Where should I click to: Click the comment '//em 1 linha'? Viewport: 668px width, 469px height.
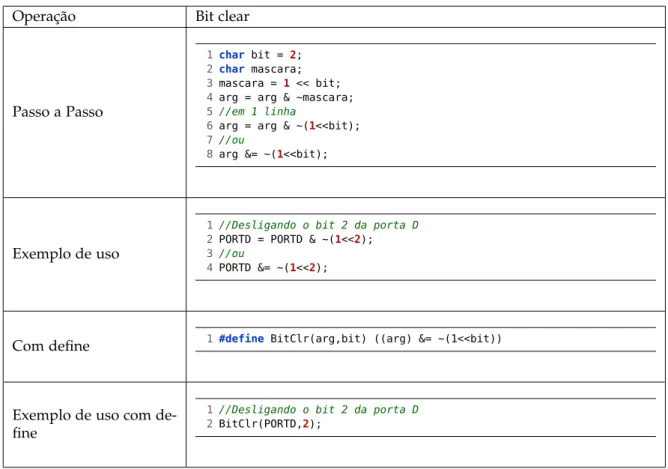pos(257,112)
